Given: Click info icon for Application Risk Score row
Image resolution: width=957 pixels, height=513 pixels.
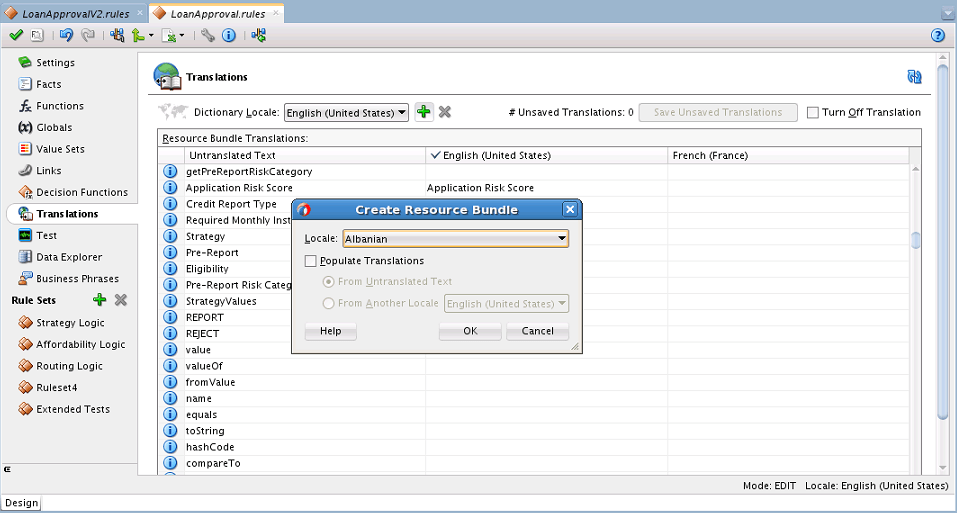Looking at the screenshot, I should (170, 187).
